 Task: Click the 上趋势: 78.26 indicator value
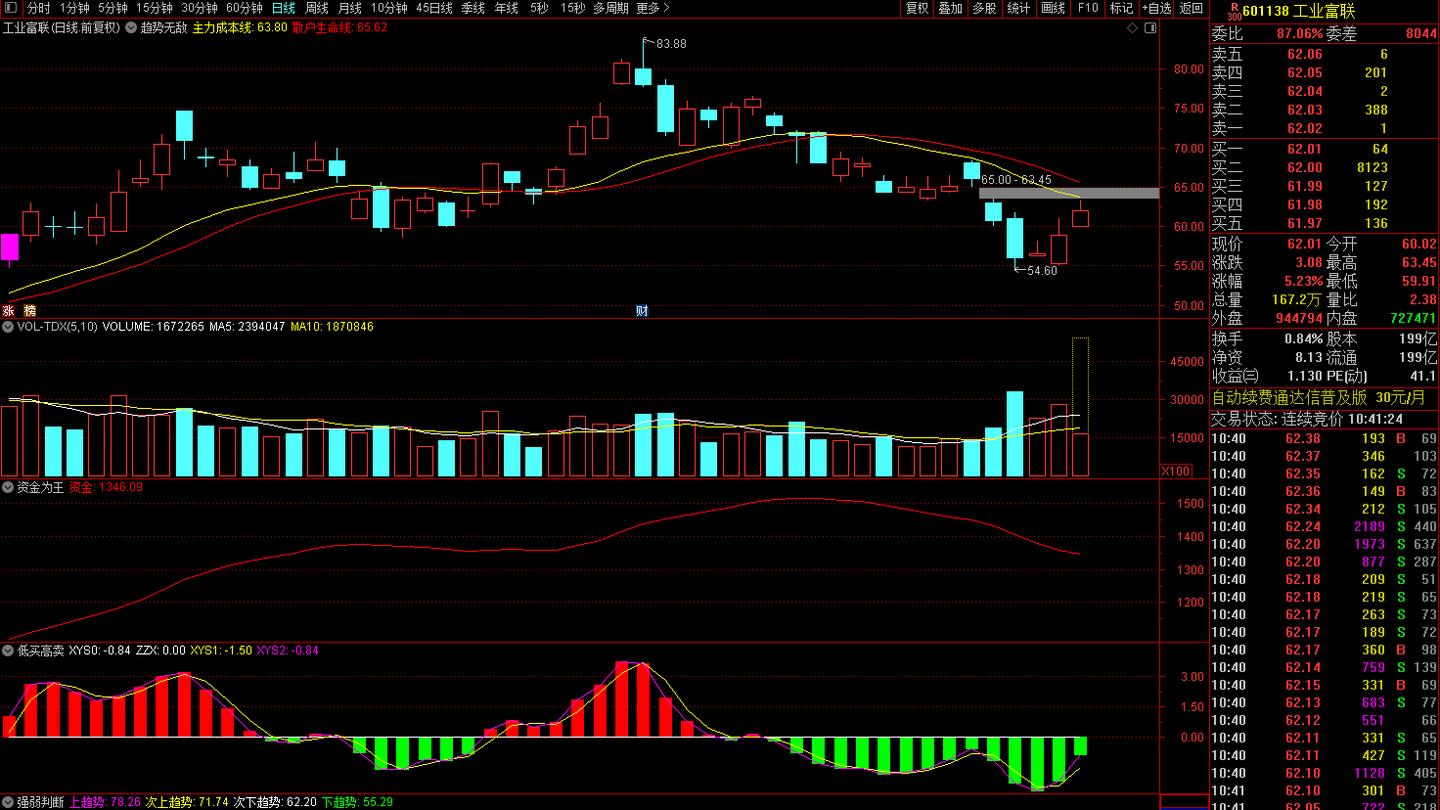click(x=105, y=802)
